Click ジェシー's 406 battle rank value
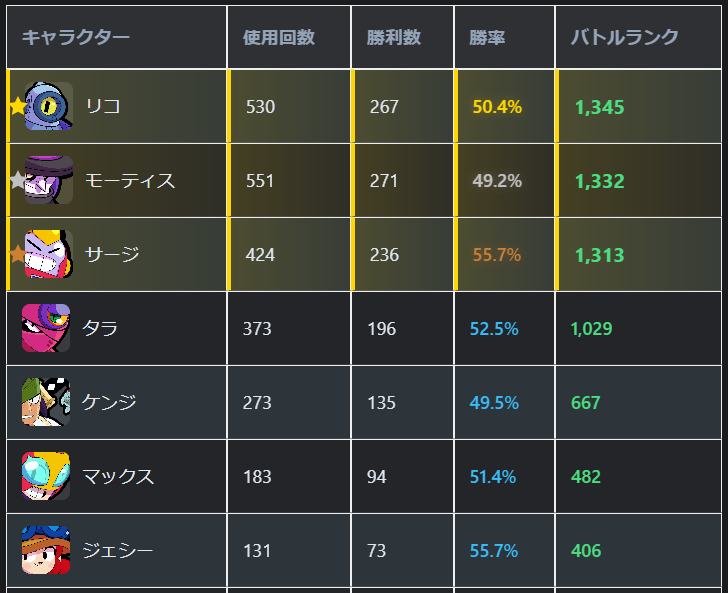The height and width of the screenshot is (593, 728). [x=586, y=551]
